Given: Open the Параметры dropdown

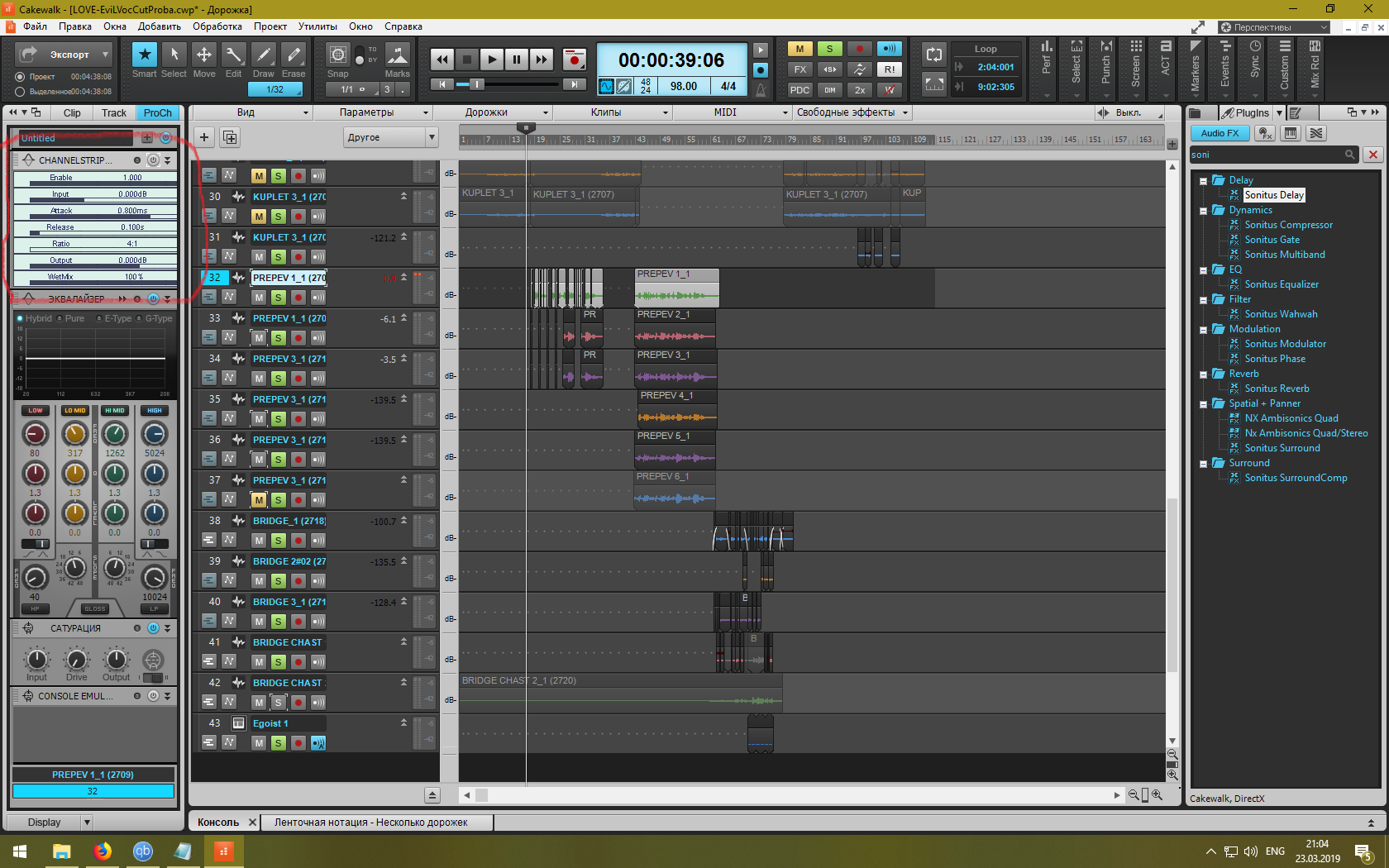Looking at the screenshot, I should [372, 112].
